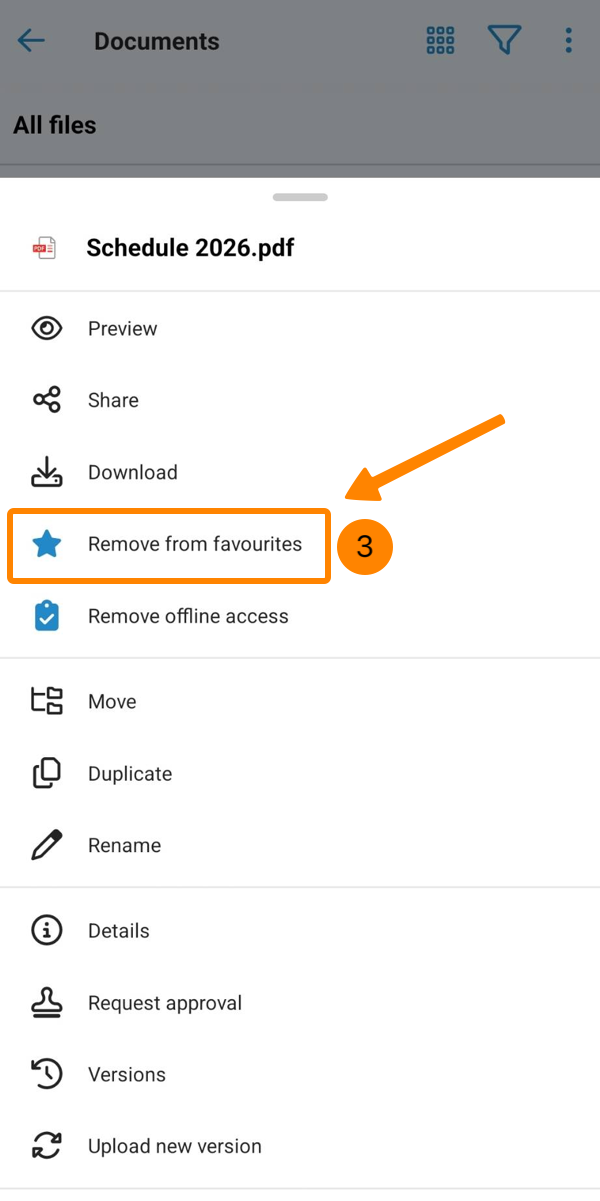Choose Upload new version

tap(175, 1147)
